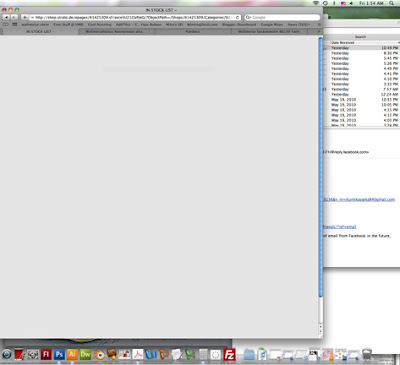Open Calculator from the Dock

click(203, 354)
